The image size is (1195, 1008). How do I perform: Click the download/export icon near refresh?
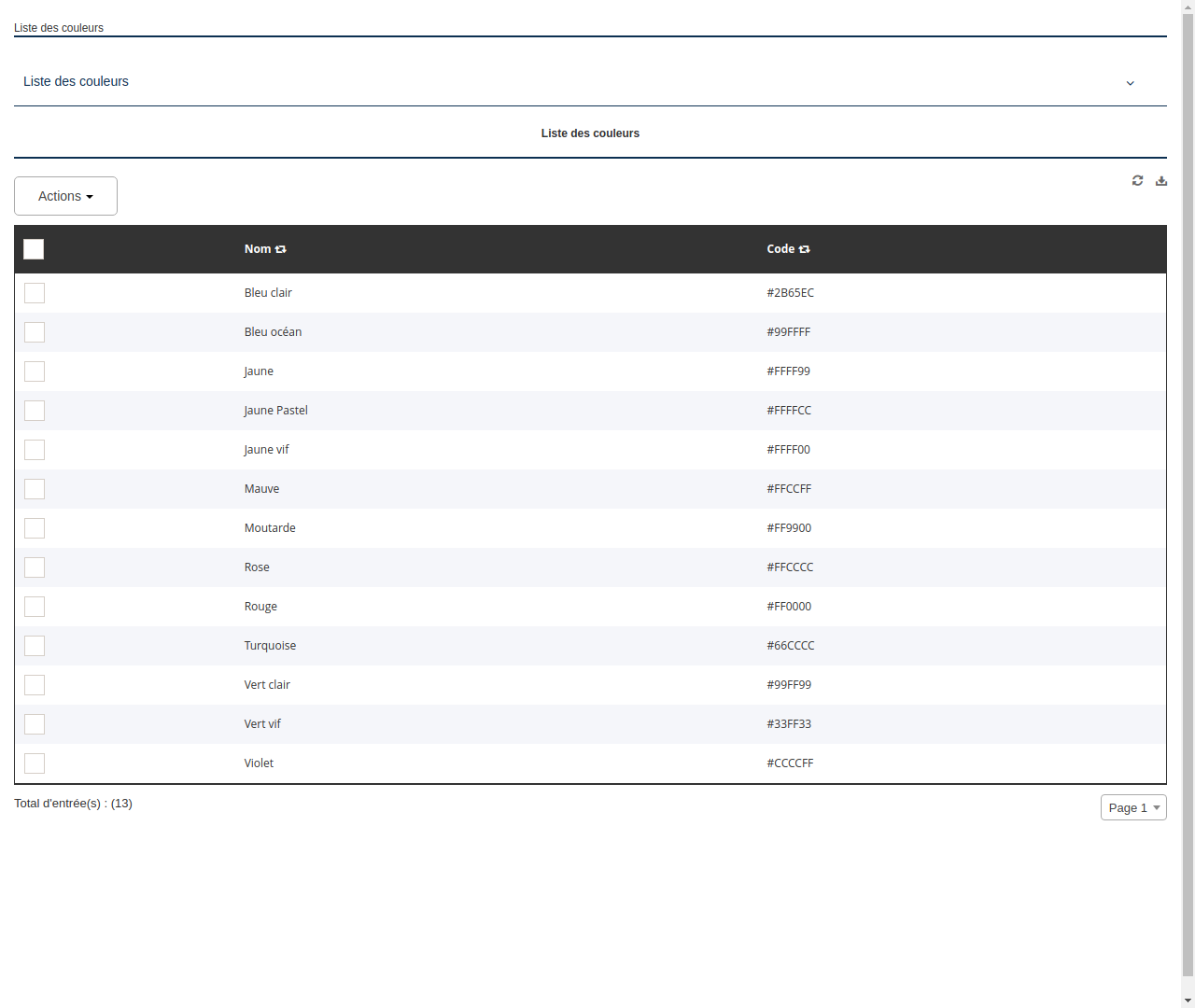click(x=1161, y=180)
